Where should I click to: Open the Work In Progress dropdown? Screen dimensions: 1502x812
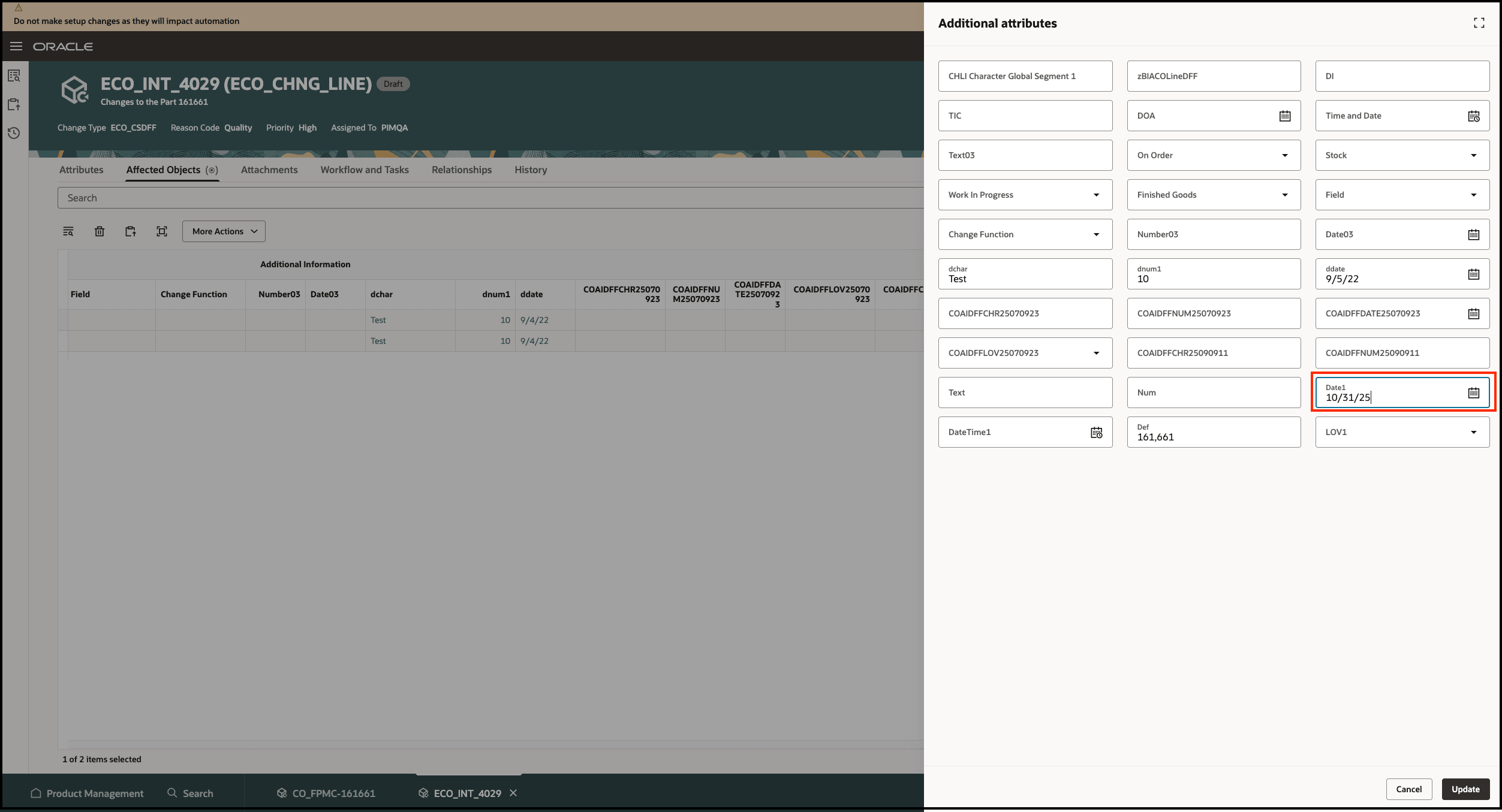pyautogui.click(x=1097, y=195)
